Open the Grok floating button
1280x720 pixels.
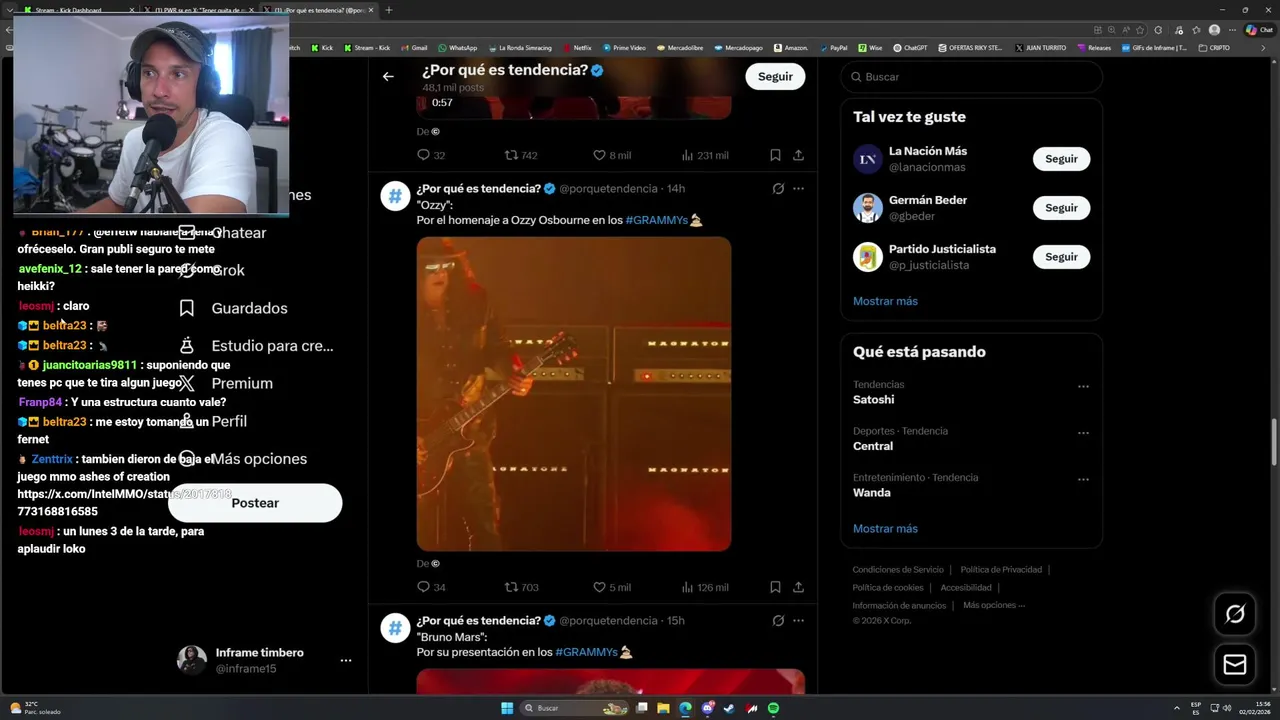tap(1235, 614)
